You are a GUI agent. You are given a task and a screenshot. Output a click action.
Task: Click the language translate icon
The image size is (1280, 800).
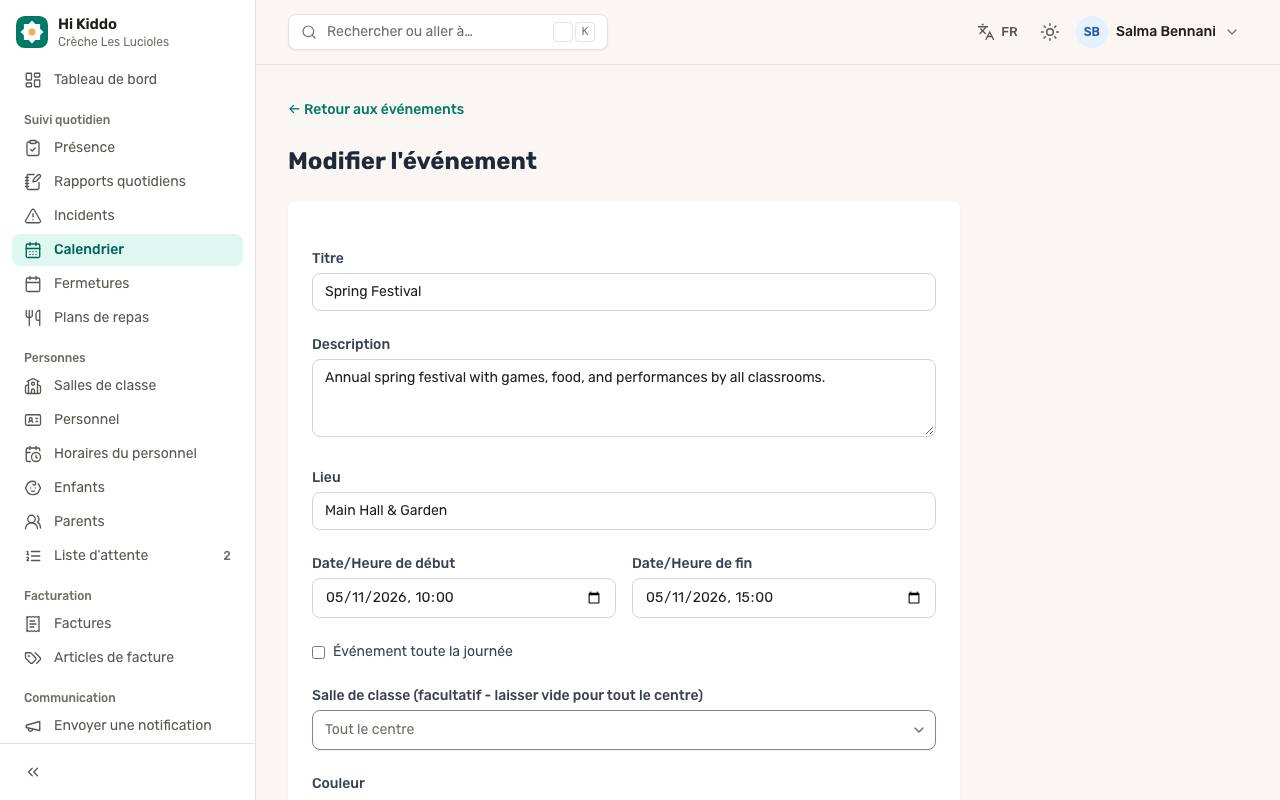pyautogui.click(x=986, y=32)
